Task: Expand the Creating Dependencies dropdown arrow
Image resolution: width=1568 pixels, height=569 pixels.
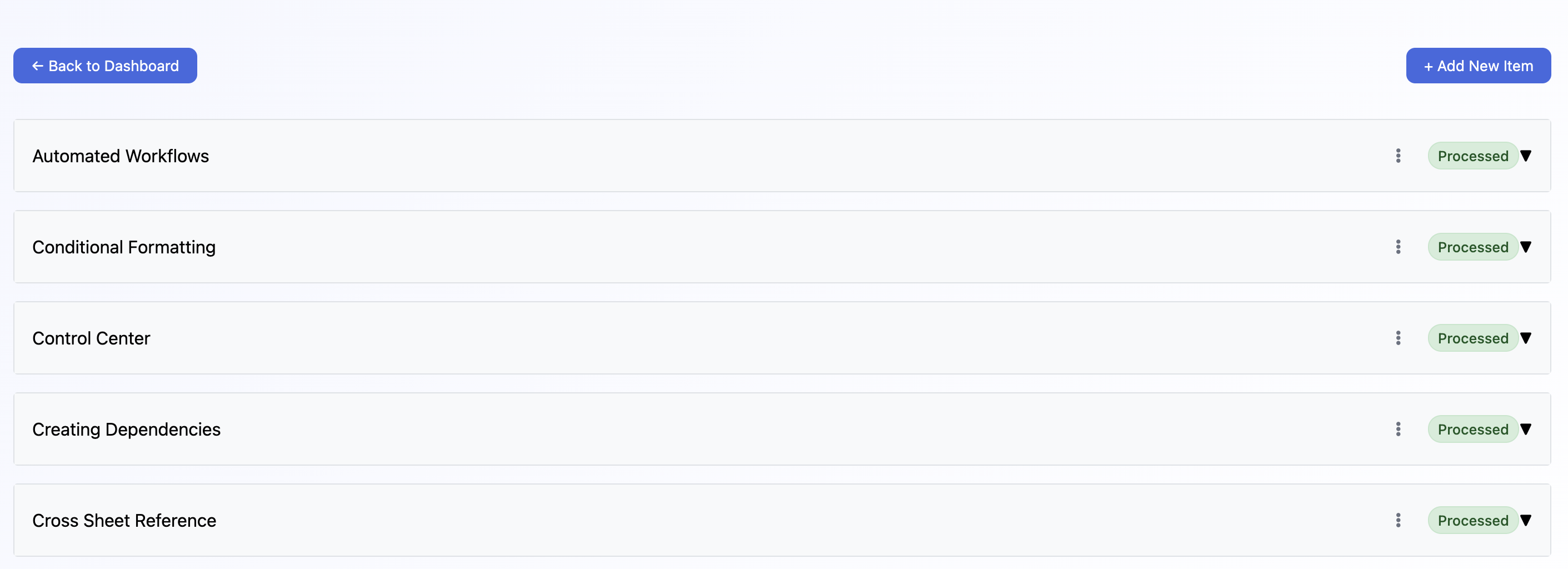Action: click(x=1525, y=429)
